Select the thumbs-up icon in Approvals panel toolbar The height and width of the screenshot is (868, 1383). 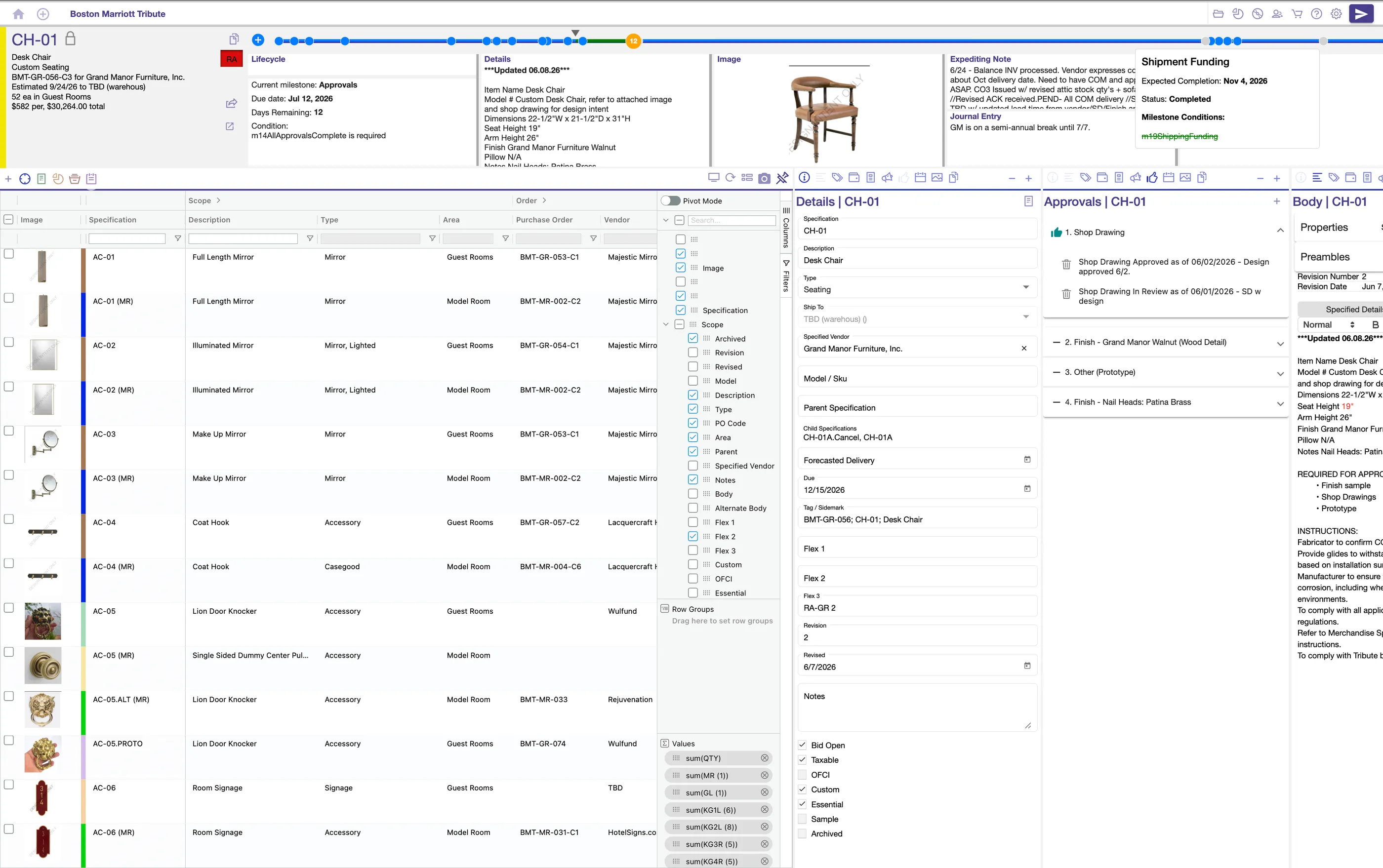(x=1152, y=178)
